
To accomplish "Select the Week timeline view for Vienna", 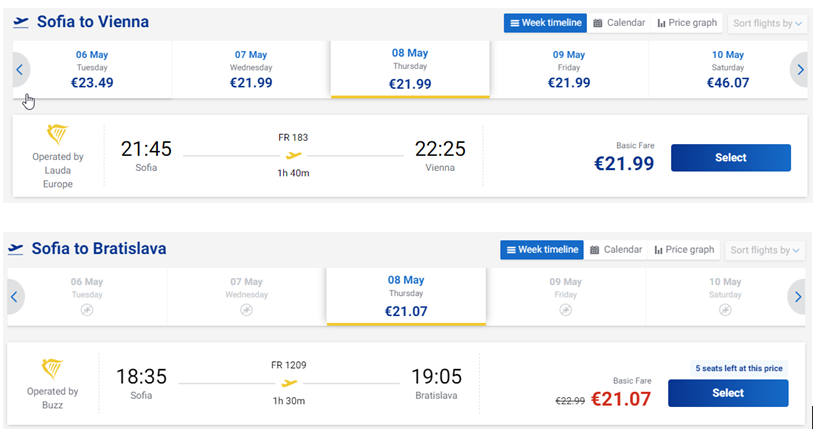I will (545, 23).
